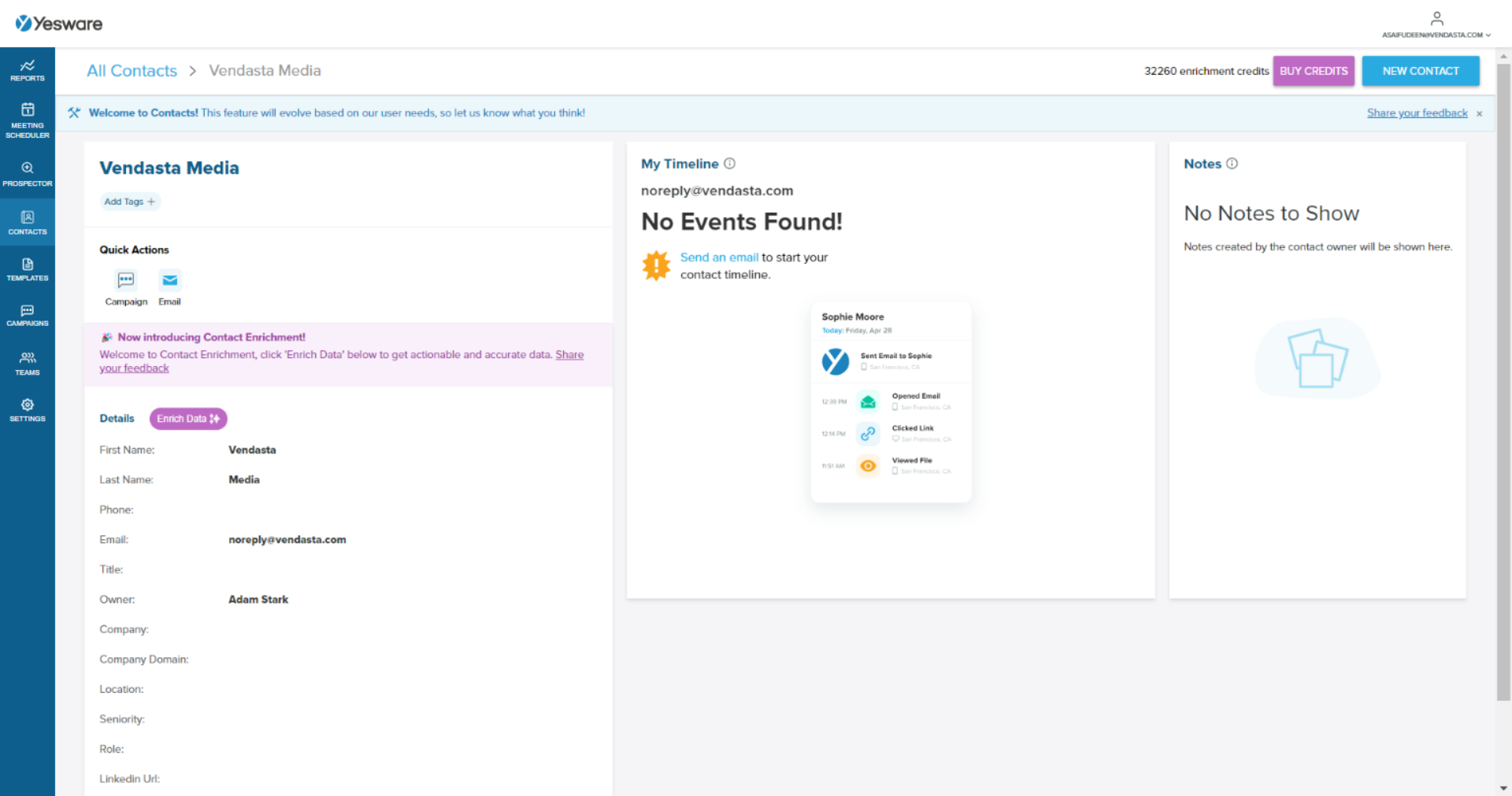Screen dimensions: 1512x796
Task: Click the My Timeline info icon
Action: 729,164
